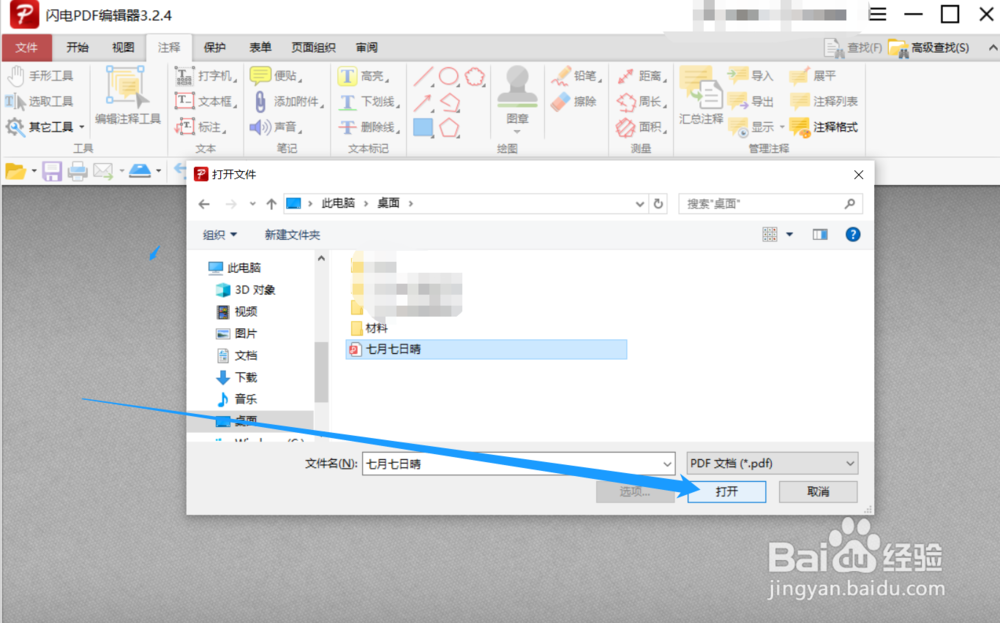Switch to the Protect (保护) tab
This screenshot has height=623, width=1000.
[215, 48]
